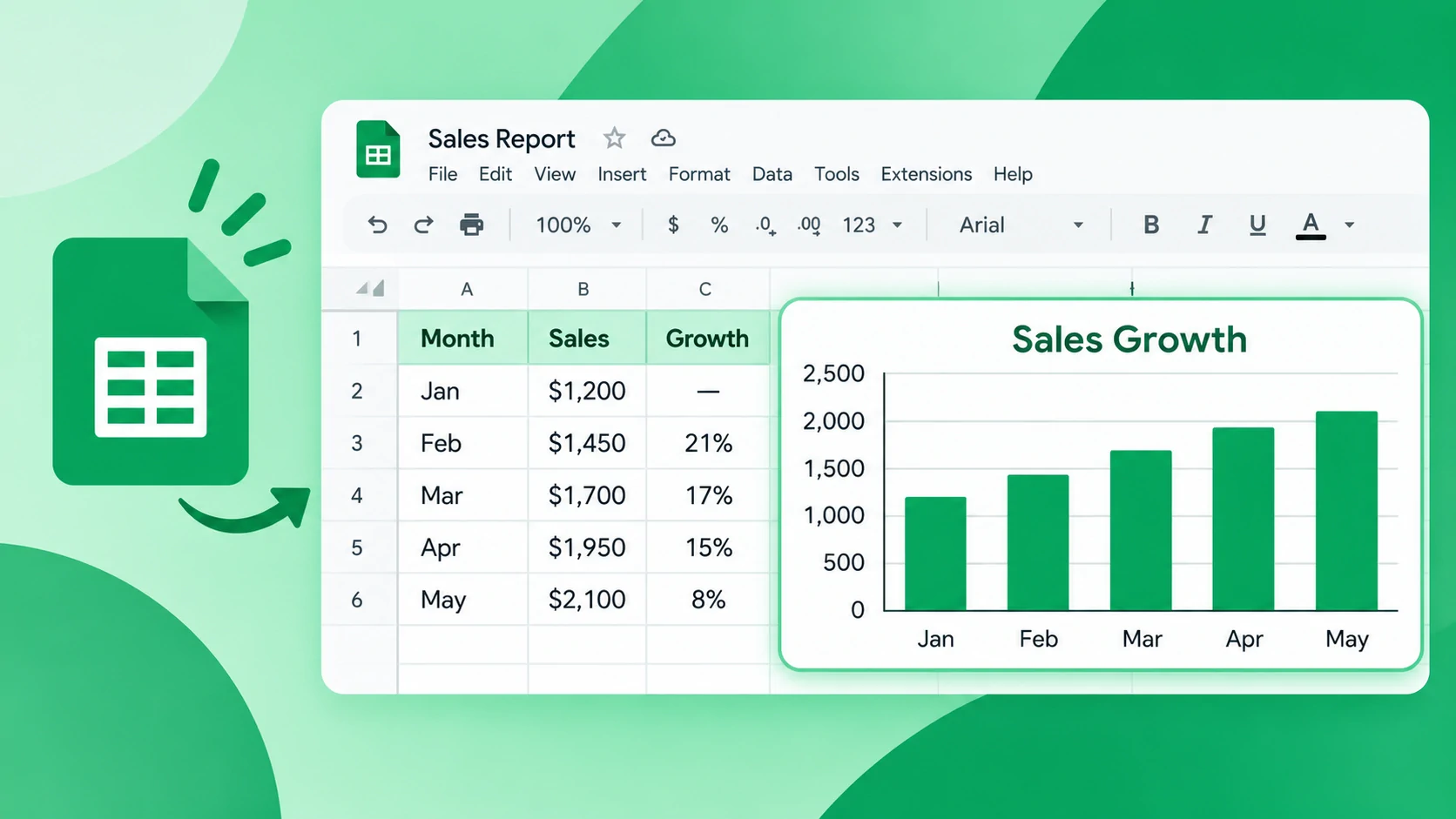1456x819 pixels.
Task: Star the Sales Report document
Action: pyautogui.click(x=615, y=138)
